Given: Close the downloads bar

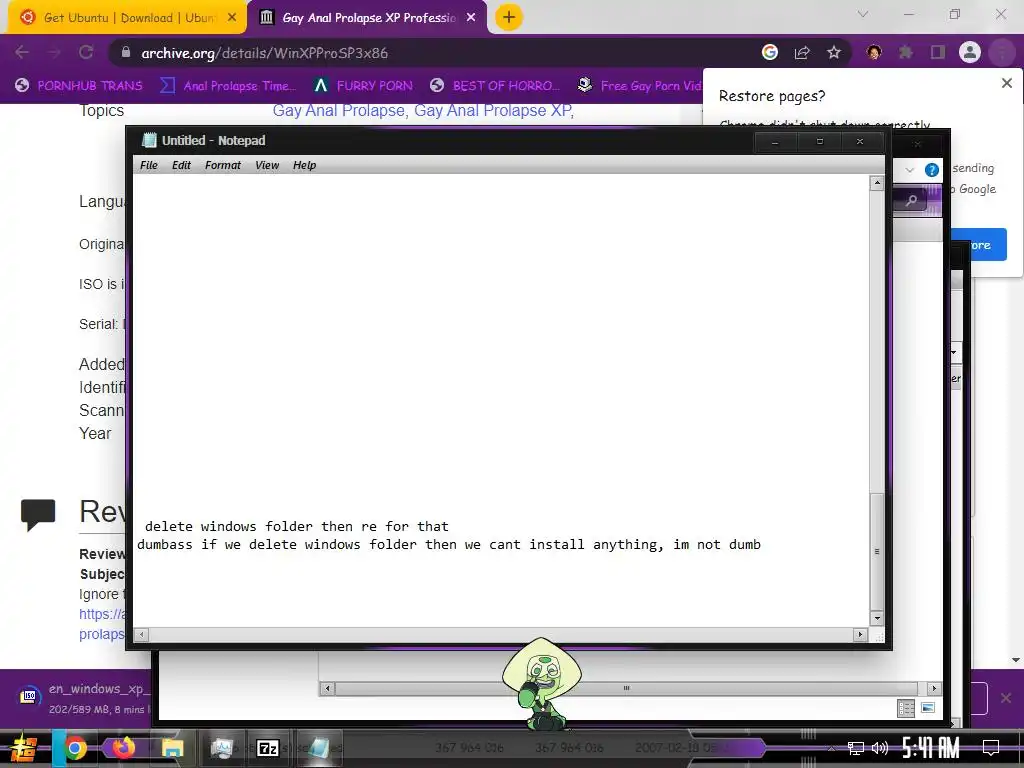Looking at the screenshot, I should [x=1006, y=698].
